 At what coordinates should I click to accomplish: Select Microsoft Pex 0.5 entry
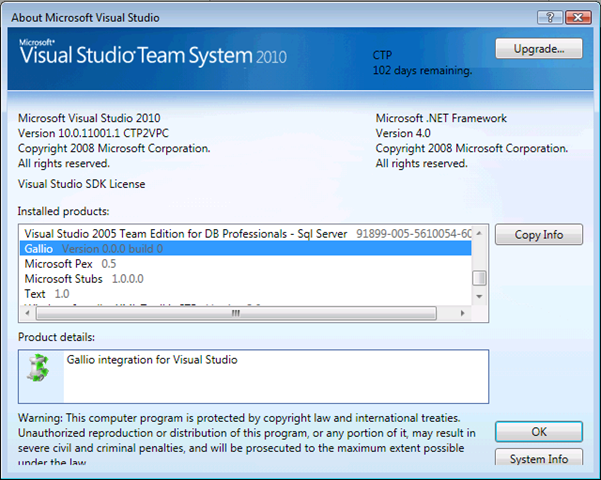(245, 264)
